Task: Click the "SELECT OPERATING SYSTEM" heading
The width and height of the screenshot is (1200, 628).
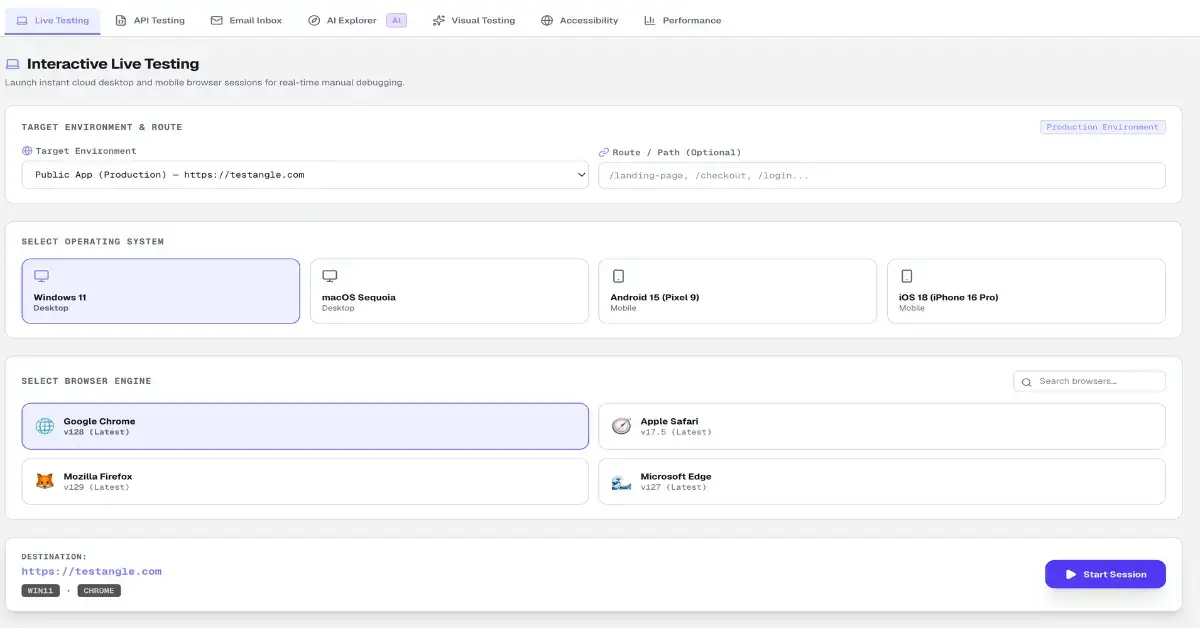Action: (x=93, y=242)
